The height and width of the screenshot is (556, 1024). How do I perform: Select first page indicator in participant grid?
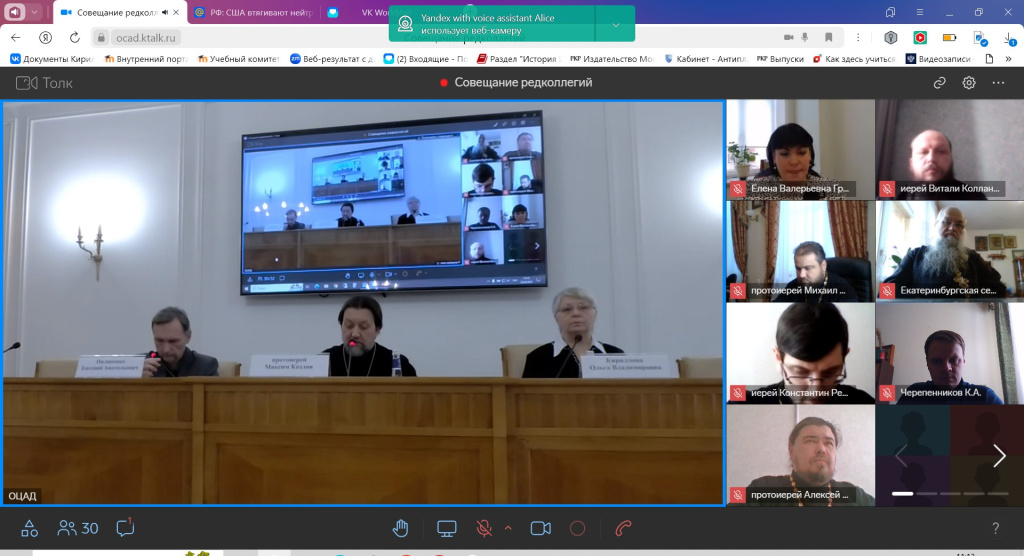click(x=902, y=494)
